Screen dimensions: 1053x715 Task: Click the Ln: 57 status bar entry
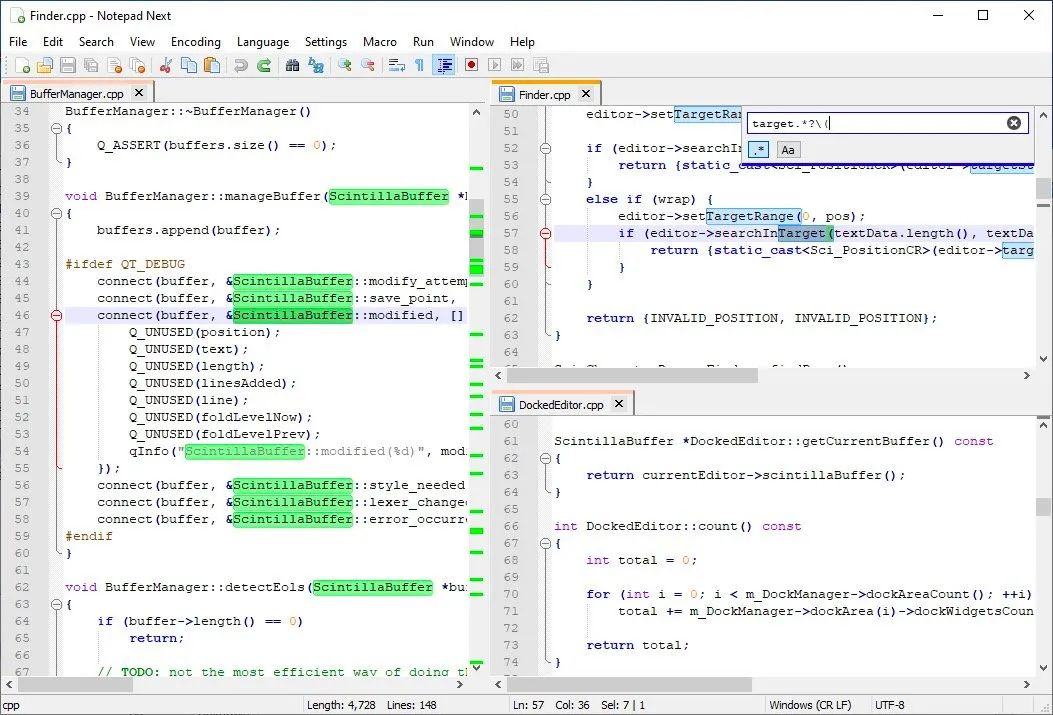[529, 705]
